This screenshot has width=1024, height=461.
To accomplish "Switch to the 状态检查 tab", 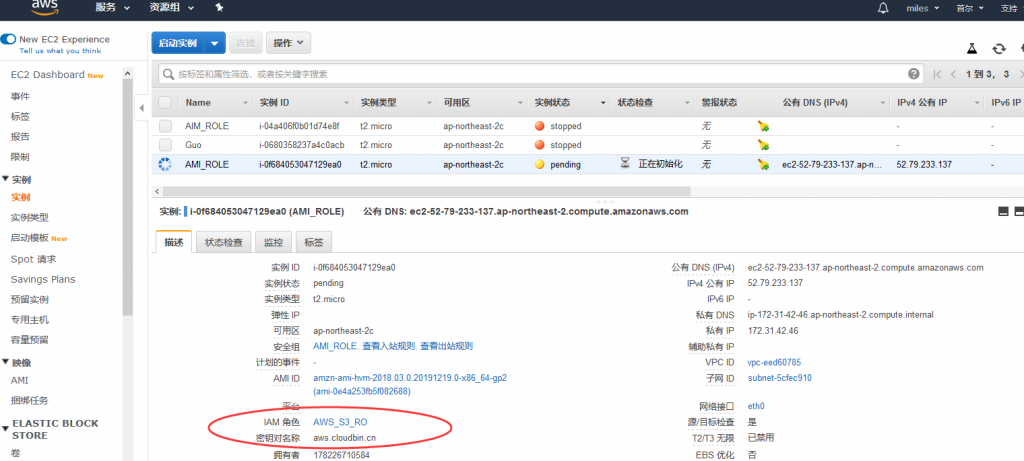I will (223, 242).
